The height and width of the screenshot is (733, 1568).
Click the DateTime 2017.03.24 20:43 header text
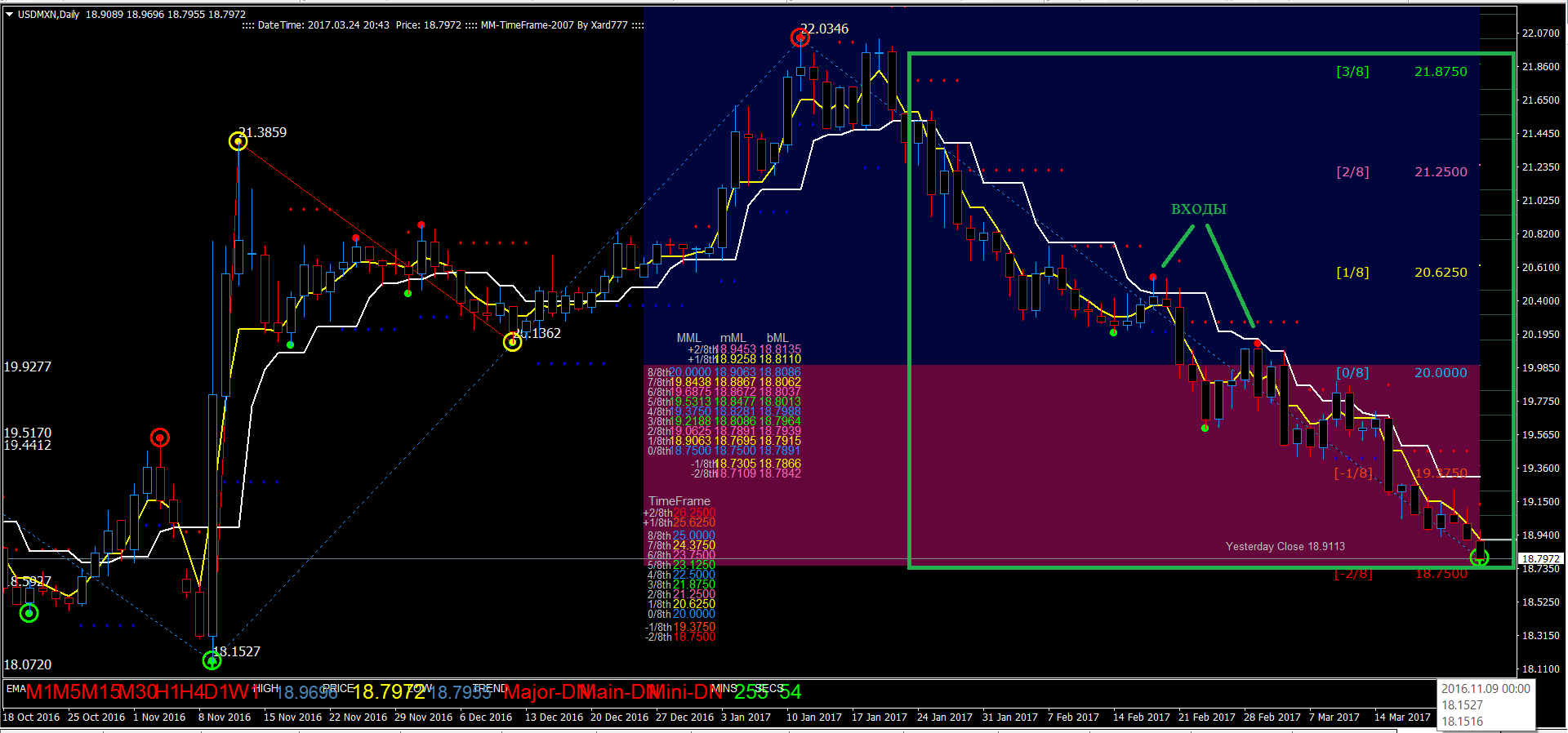coord(315,25)
